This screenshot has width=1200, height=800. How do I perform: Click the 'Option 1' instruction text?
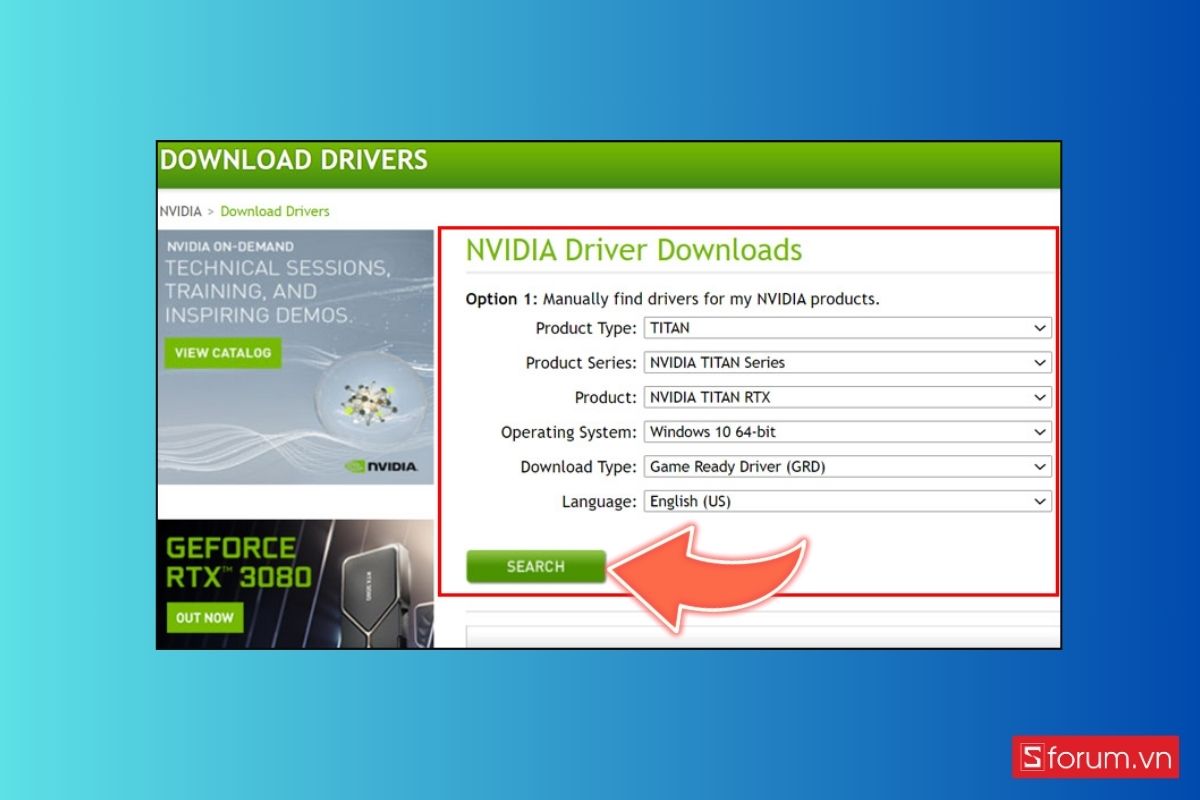point(673,298)
